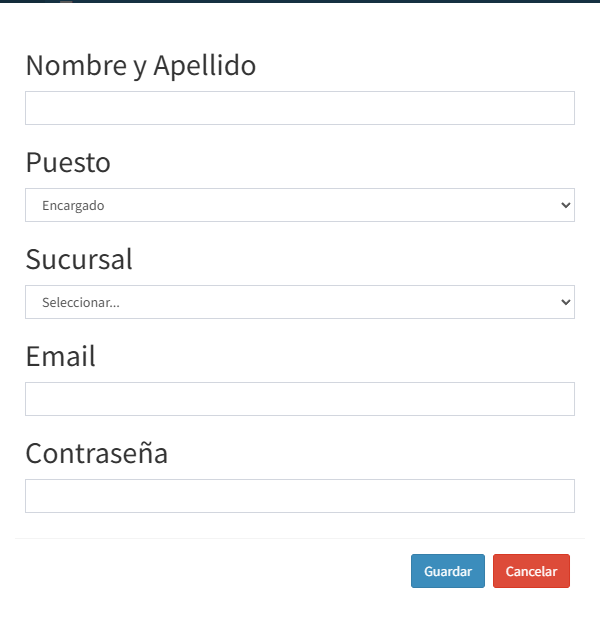Place cursor in the password box
This screenshot has width=600, height=617.
click(x=300, y=496)
